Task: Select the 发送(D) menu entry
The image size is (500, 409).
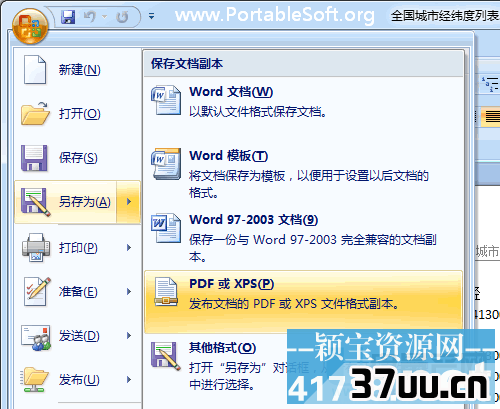Action: click(x=78, y=336)
